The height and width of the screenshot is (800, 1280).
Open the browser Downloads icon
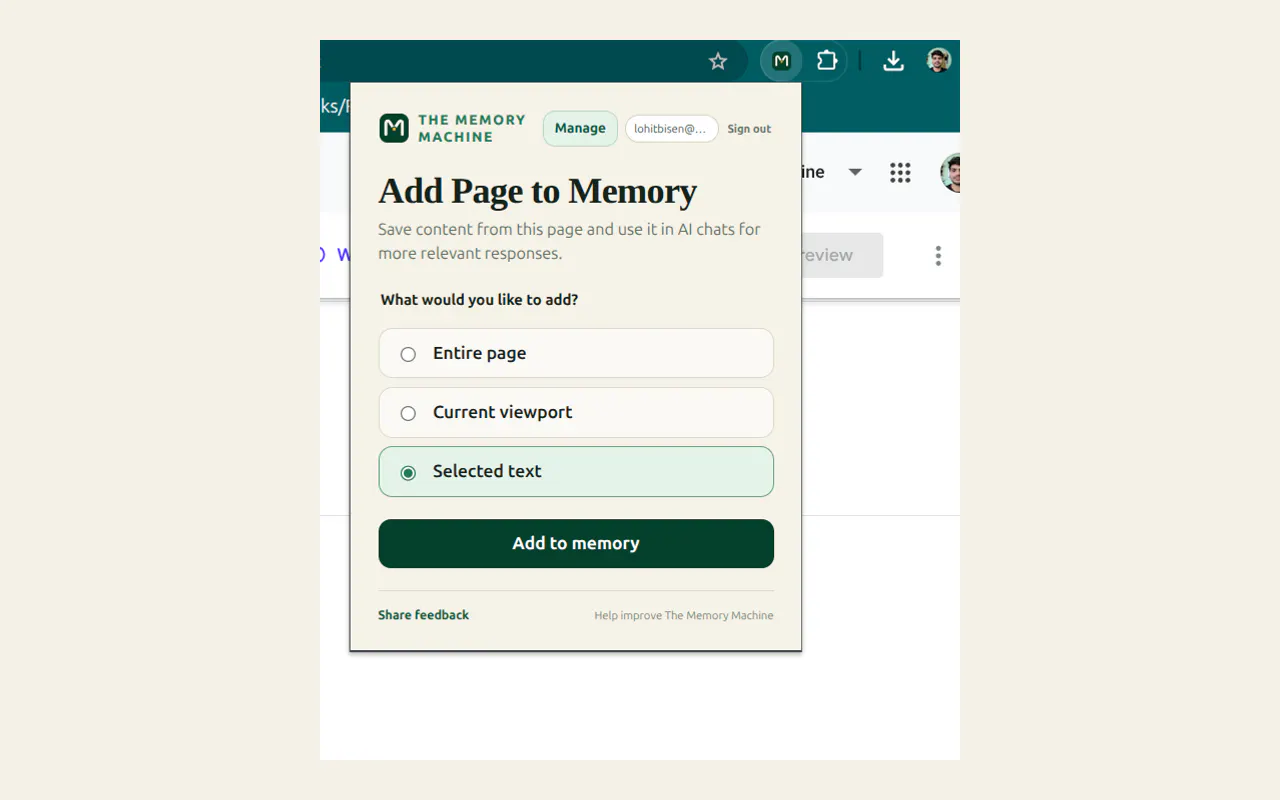click(x=893, y=62)
